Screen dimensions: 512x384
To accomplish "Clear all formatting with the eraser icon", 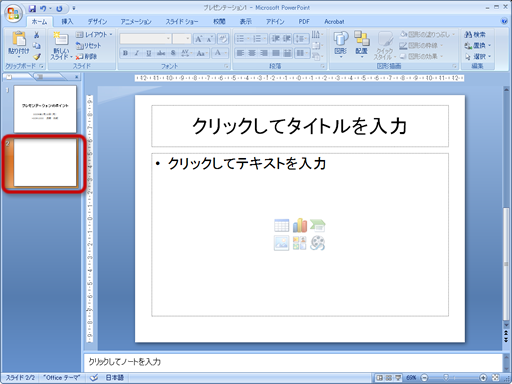I will (x=223, y=39).
